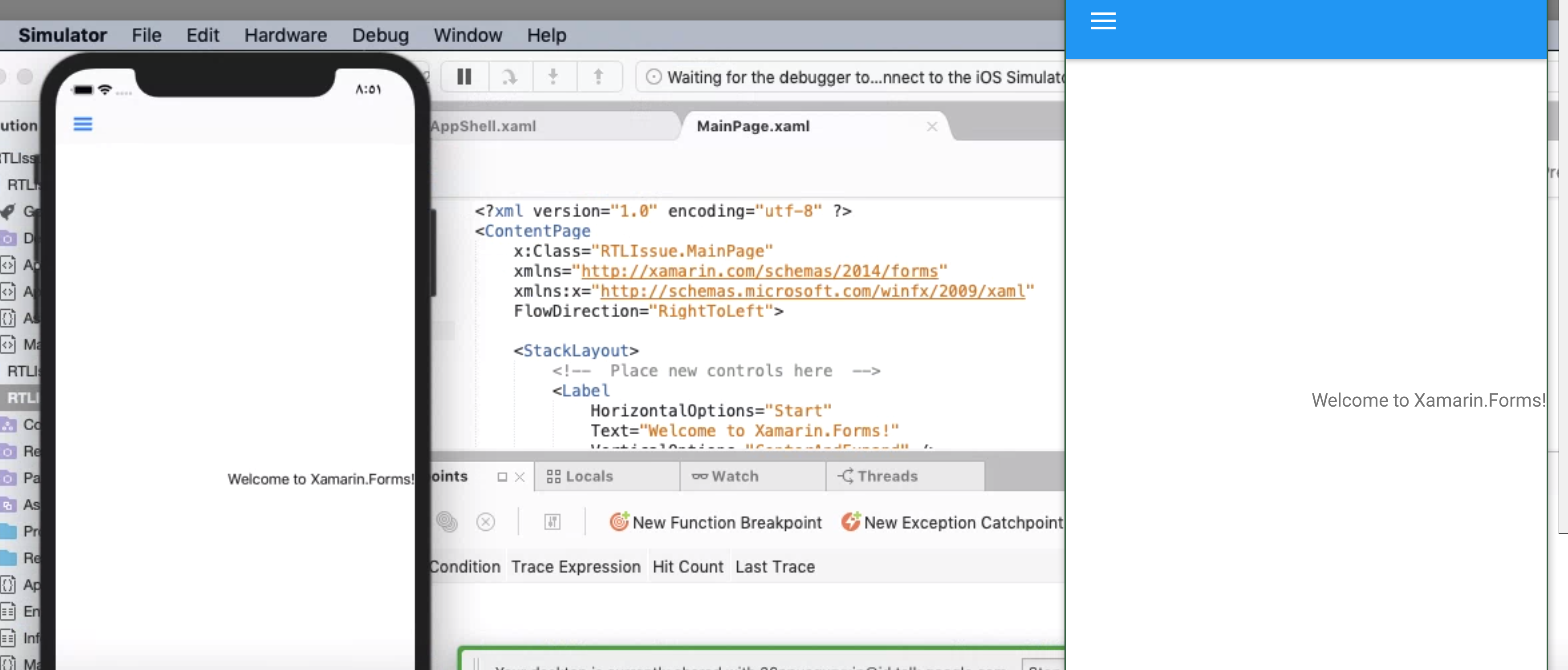Click the Step Into debug icon
The image size is (1568, 670).
coord(553,76)
